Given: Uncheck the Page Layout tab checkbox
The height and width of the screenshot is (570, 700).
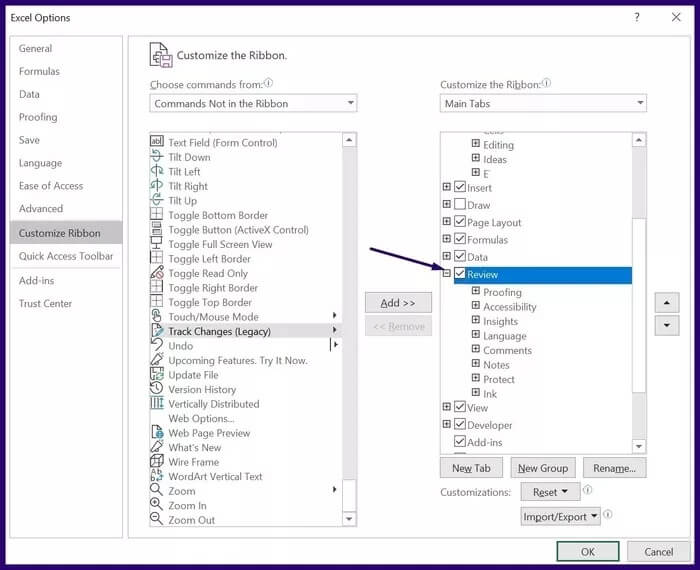Looking at the screenshot, I should tap(460, 221).
